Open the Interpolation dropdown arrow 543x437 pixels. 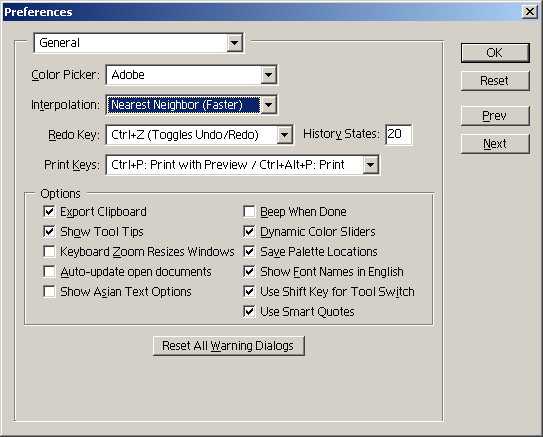[268, 105]
